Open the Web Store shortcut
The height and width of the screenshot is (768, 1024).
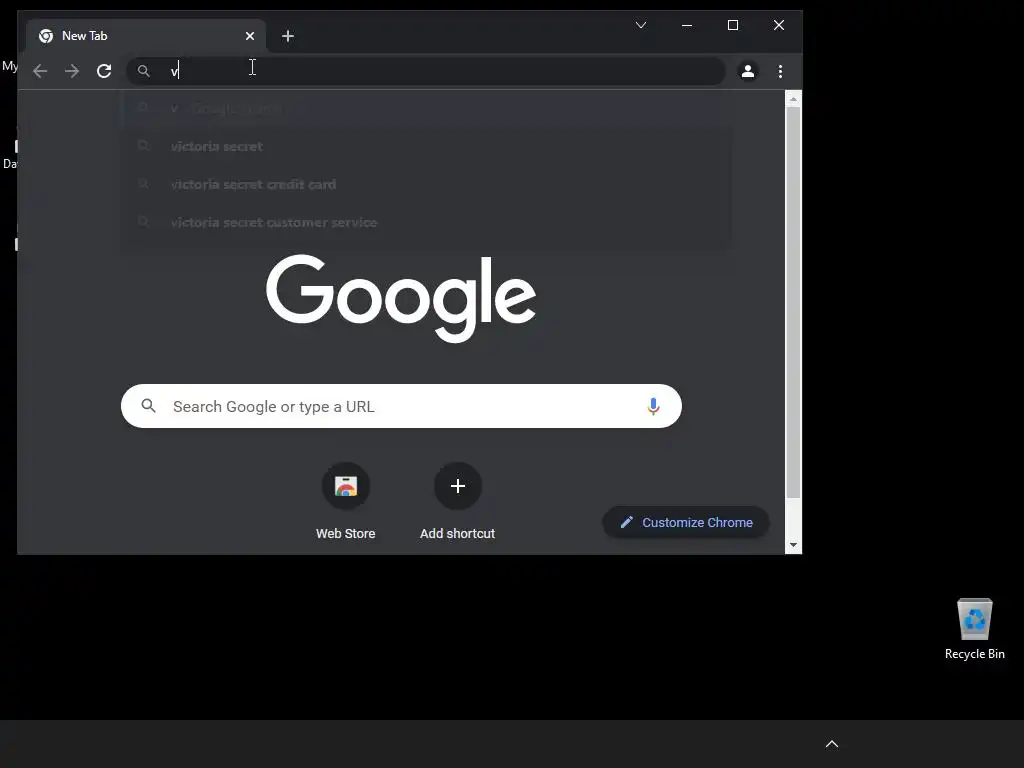point(345,502)
